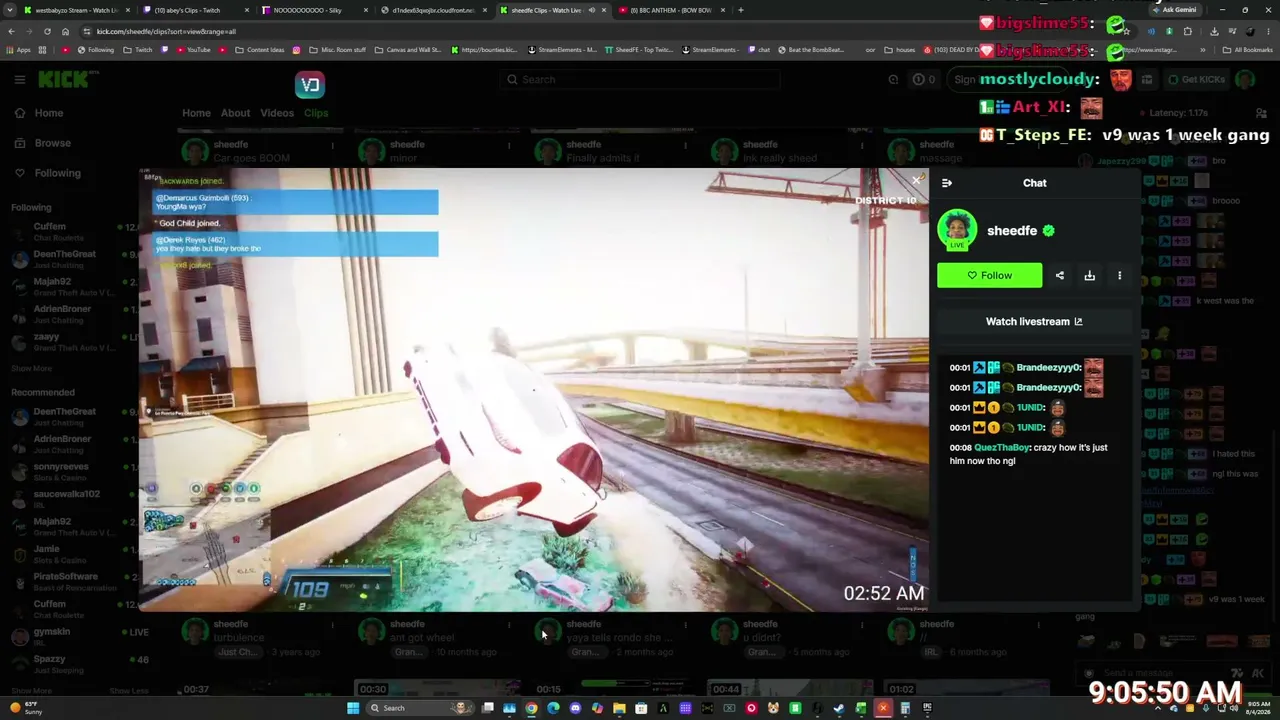
Task: Open PirateSoftware channel in sidebar
Action: click(x=66, y=582)
